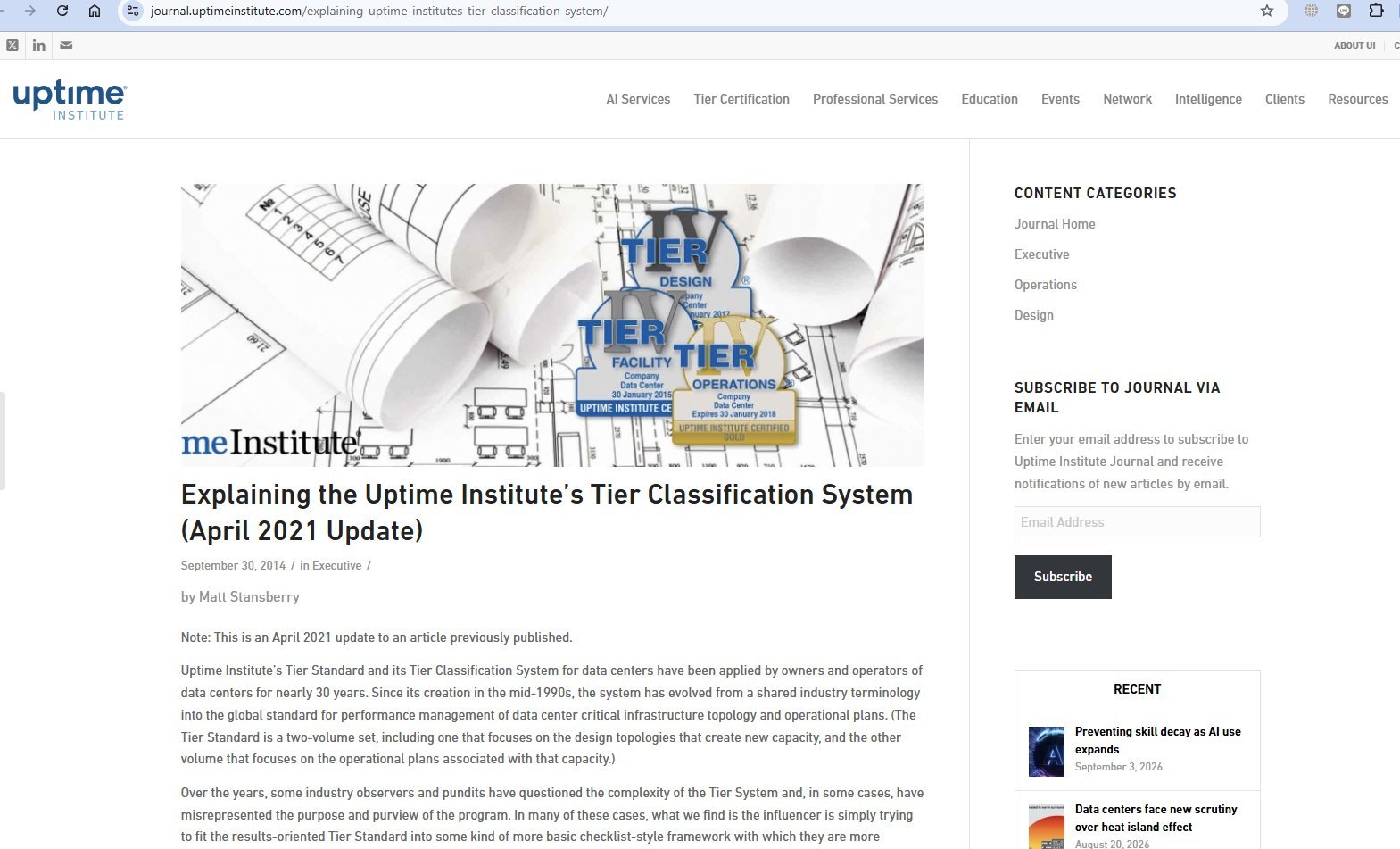Open the Professional Services menu
This screenshot has height=849, width=1400.
875,99
